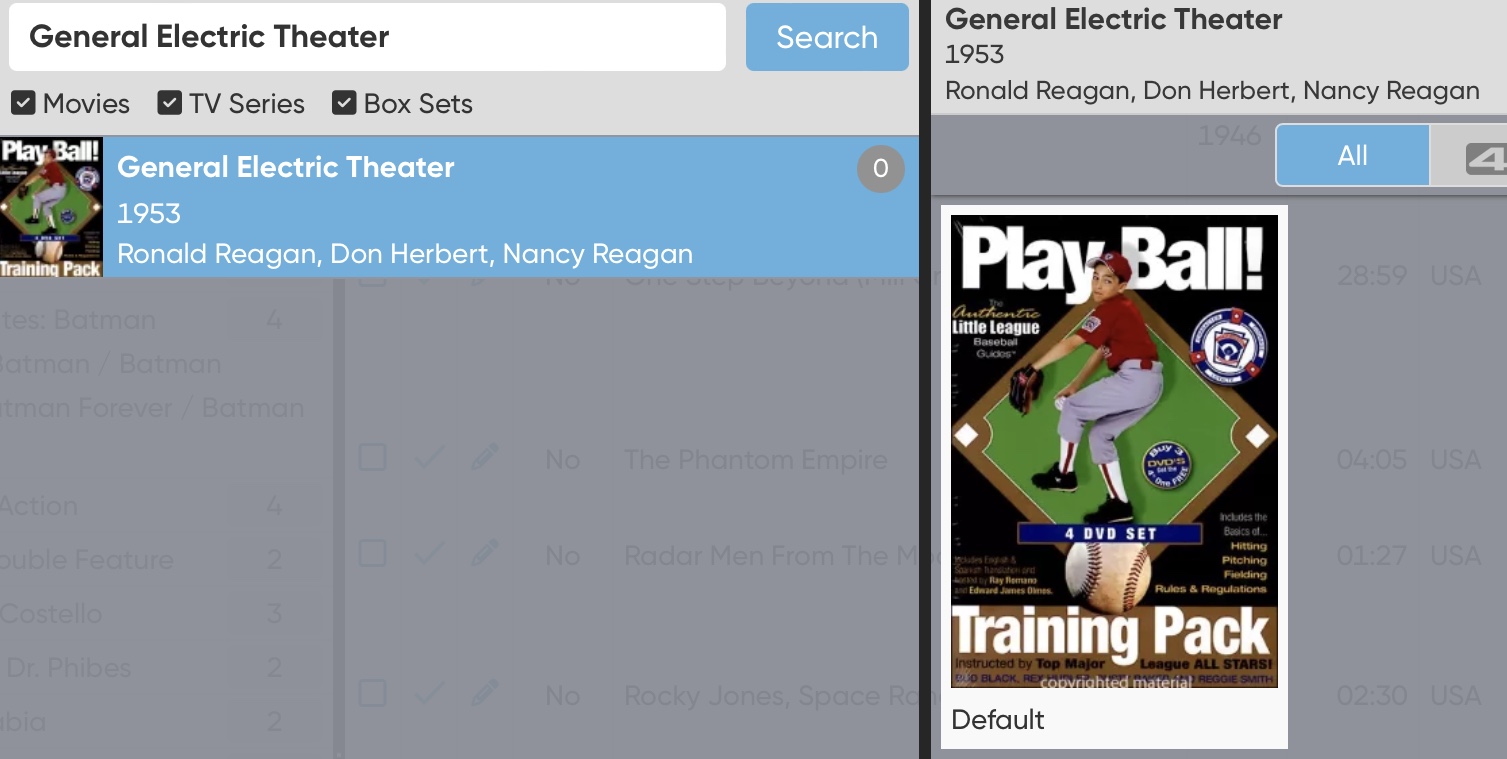
Task: Select General Electric Theater search result title
Action: pyautogui.click(x=286, y=167)
